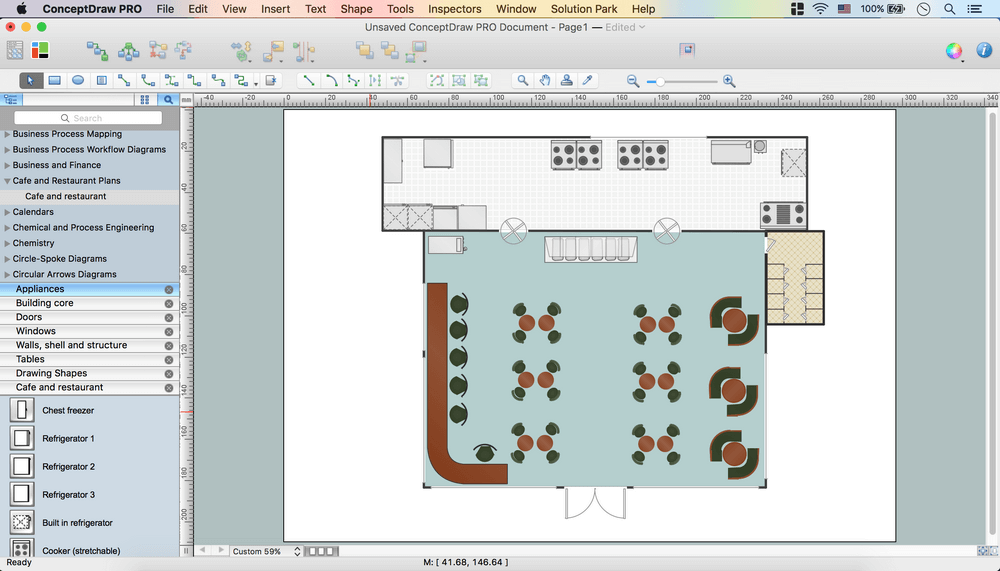The width and height of the screenshot is (1000, 571).
Task: Open the Solution Park menu
Action: [x=585, y=9]
